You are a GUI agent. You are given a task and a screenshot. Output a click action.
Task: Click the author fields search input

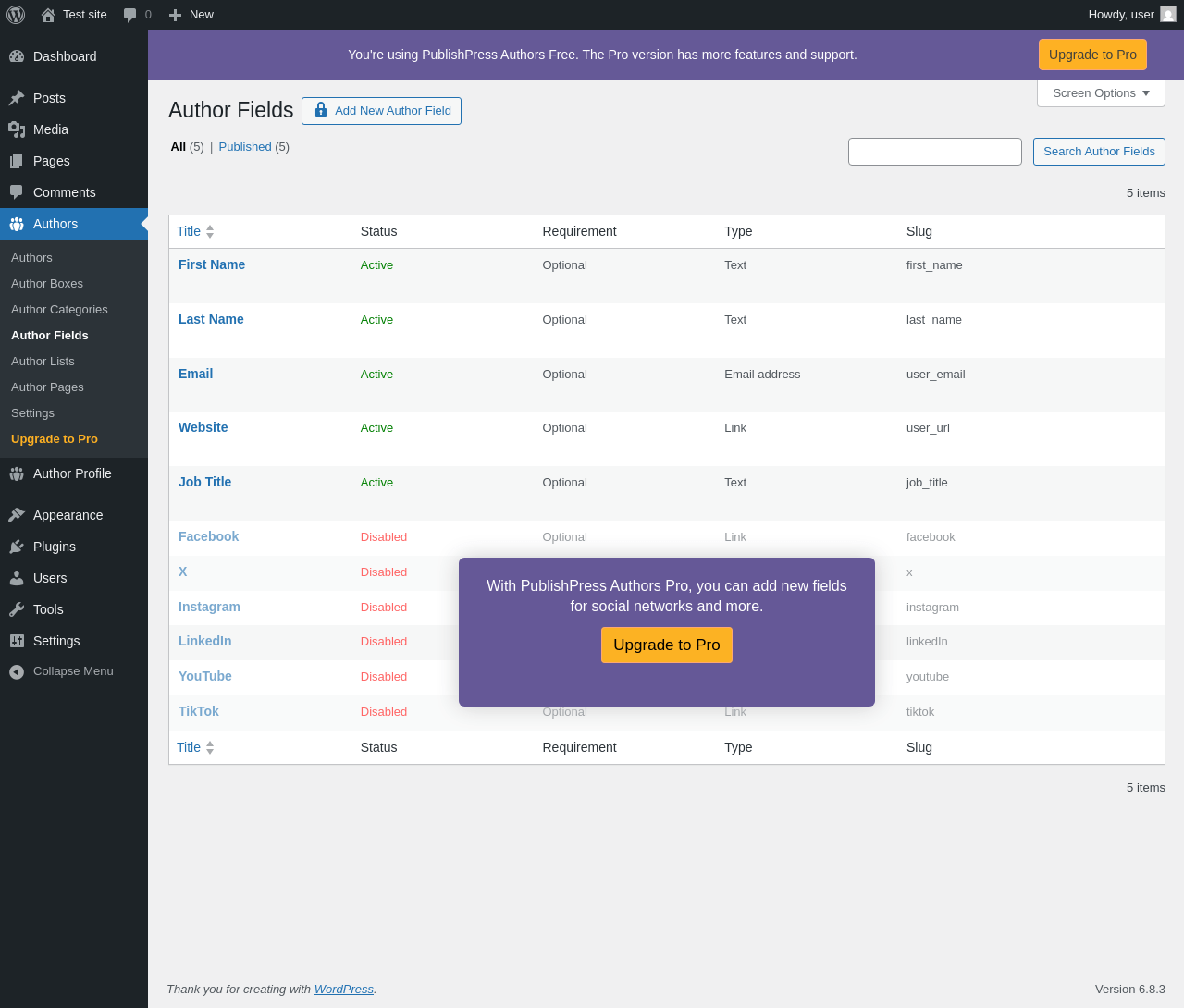pyautogui.click(x=935, y=152)
